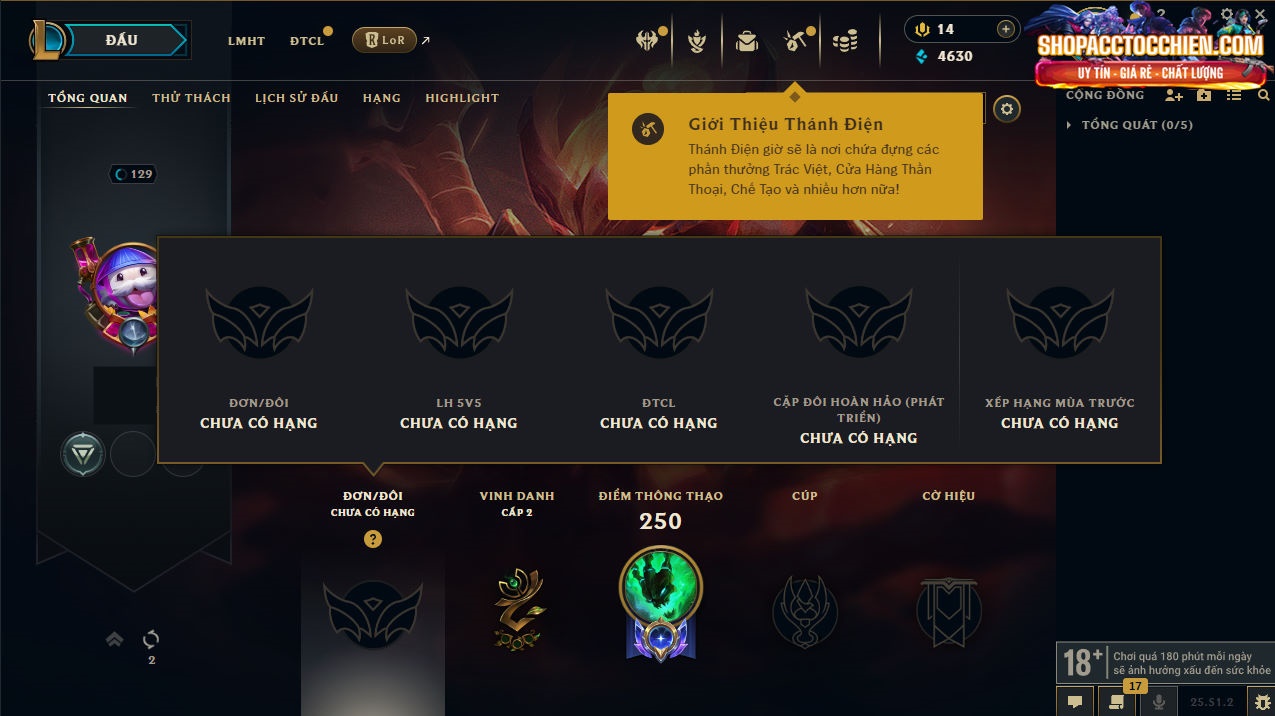Launch the LoR external link button
The image size is (1275, 716).
(385, 40)
